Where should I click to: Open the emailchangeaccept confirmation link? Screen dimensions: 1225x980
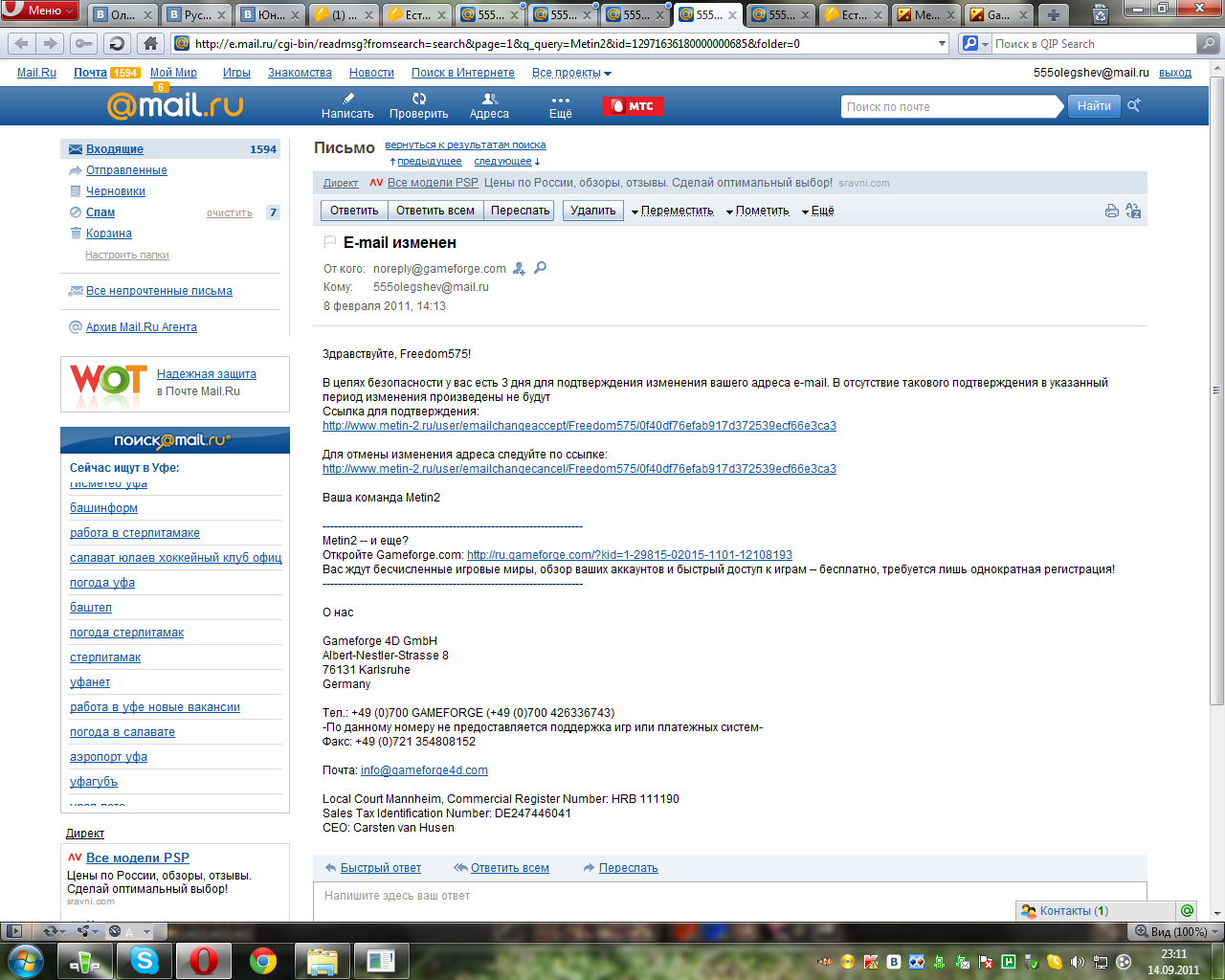579,426
